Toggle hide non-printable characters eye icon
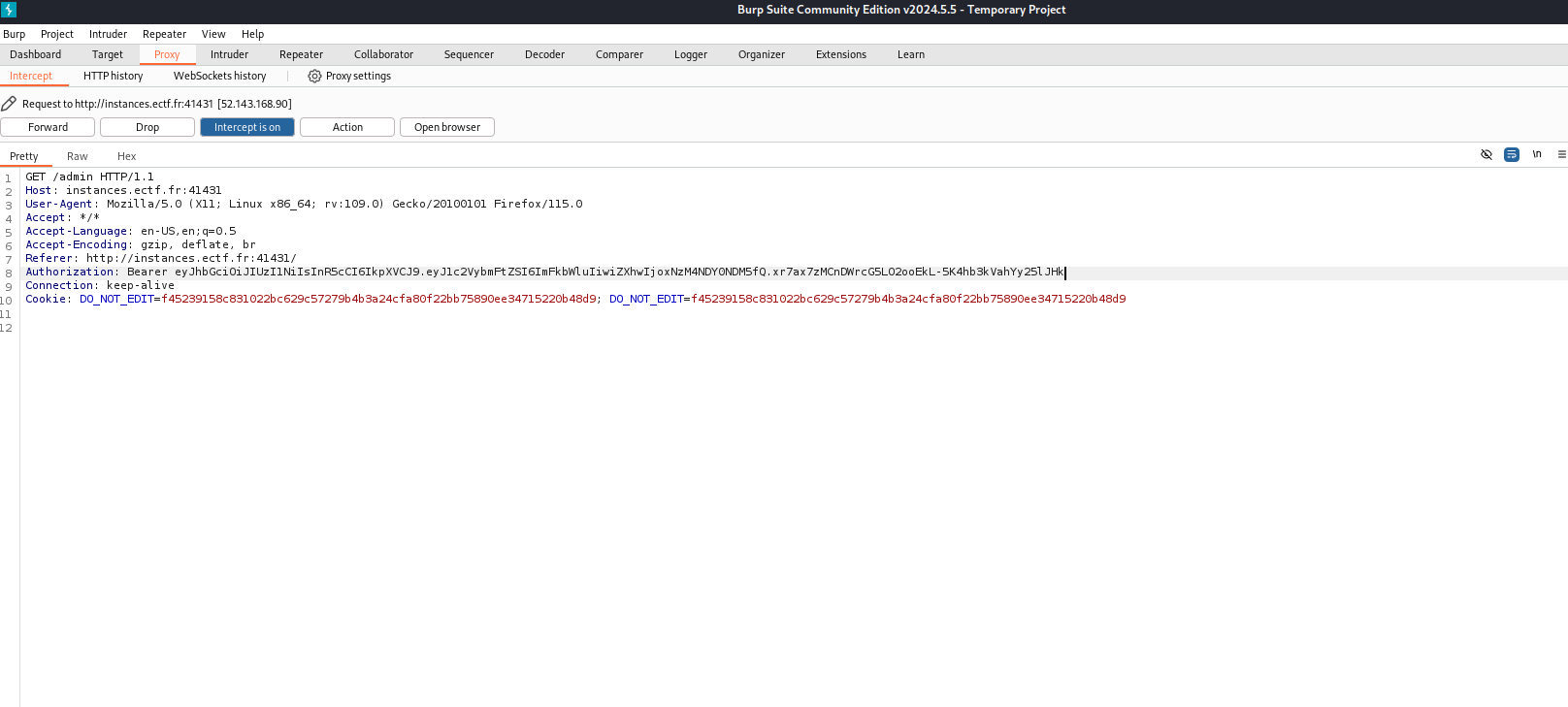 point(1486,154)
